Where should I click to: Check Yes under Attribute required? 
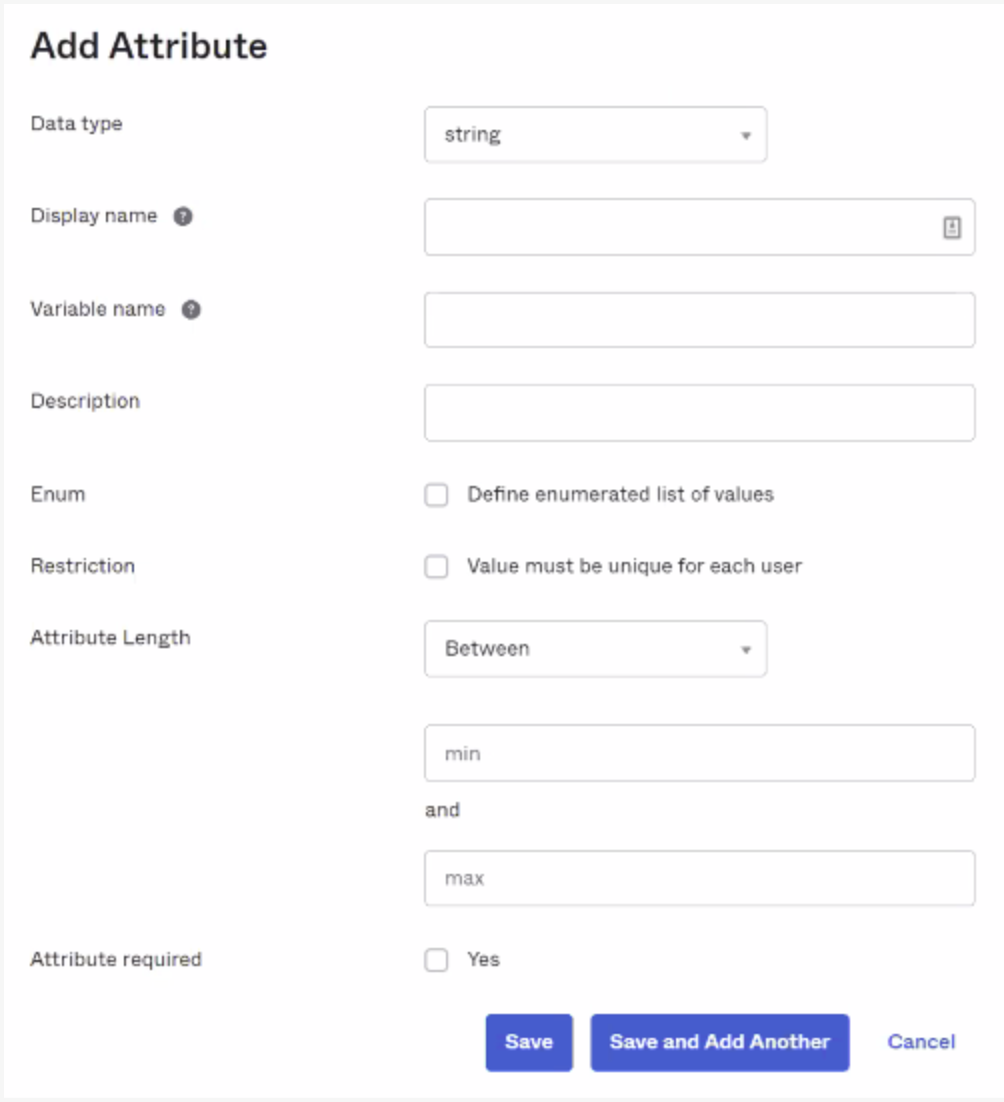(436, 960)
